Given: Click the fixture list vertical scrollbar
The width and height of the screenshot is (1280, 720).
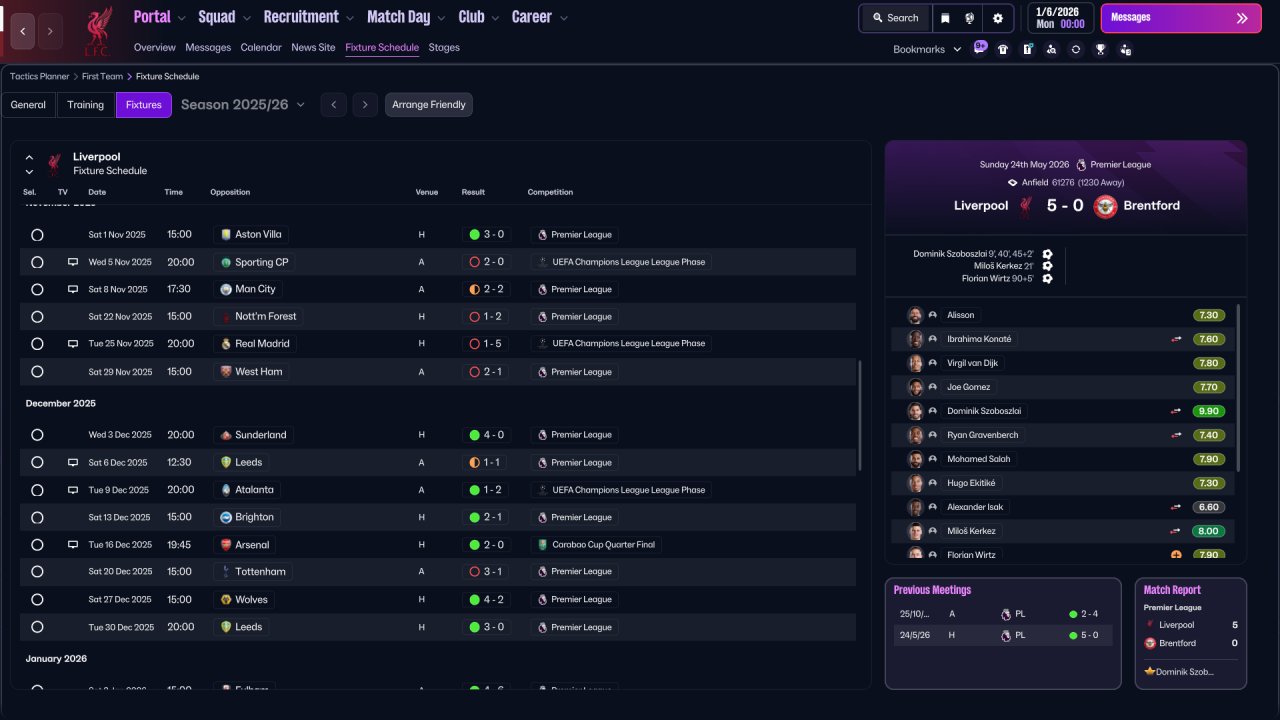Looking at the screenshot, I should [x=860, y=416].
